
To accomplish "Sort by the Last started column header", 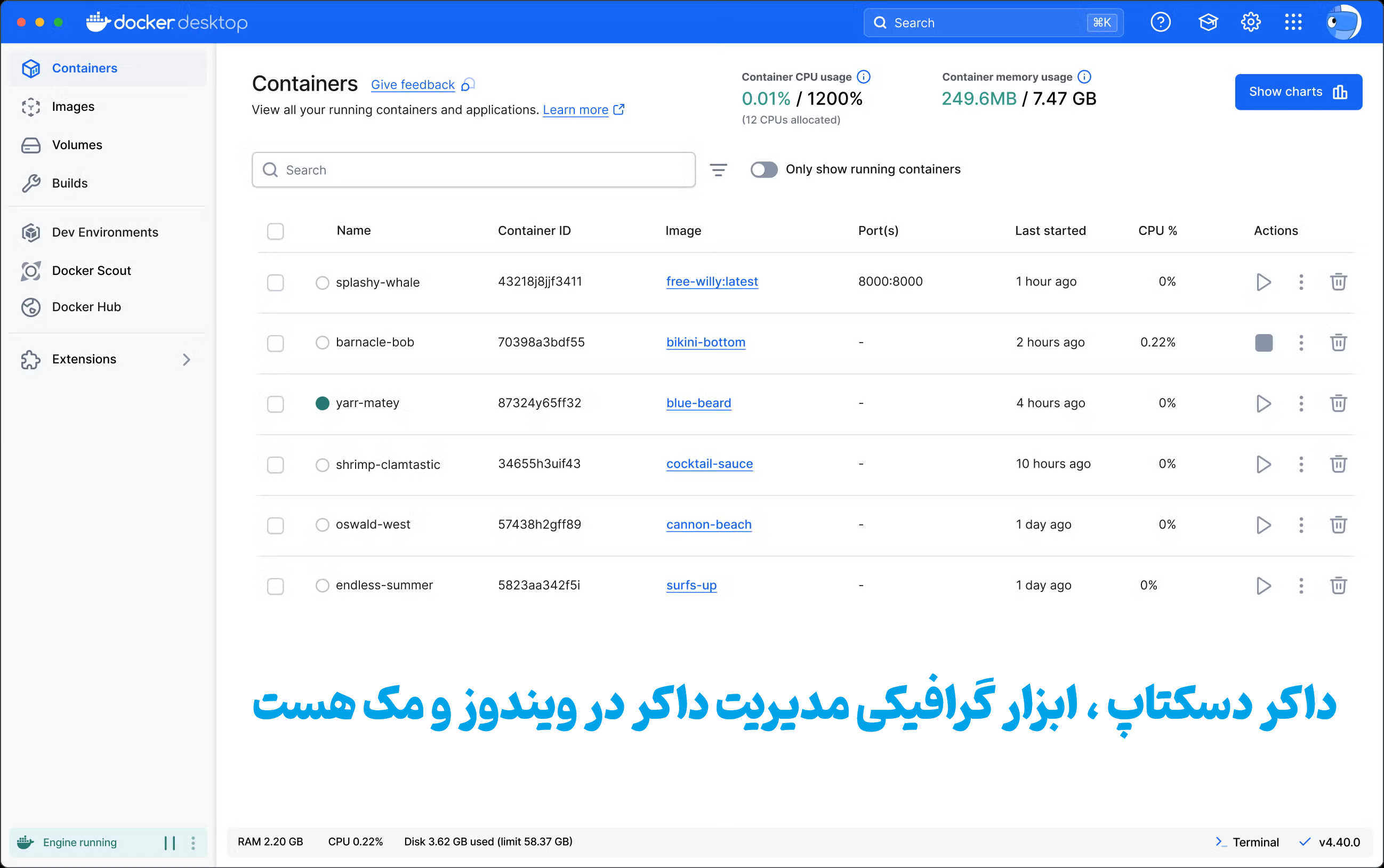I will pos(1050,231).
